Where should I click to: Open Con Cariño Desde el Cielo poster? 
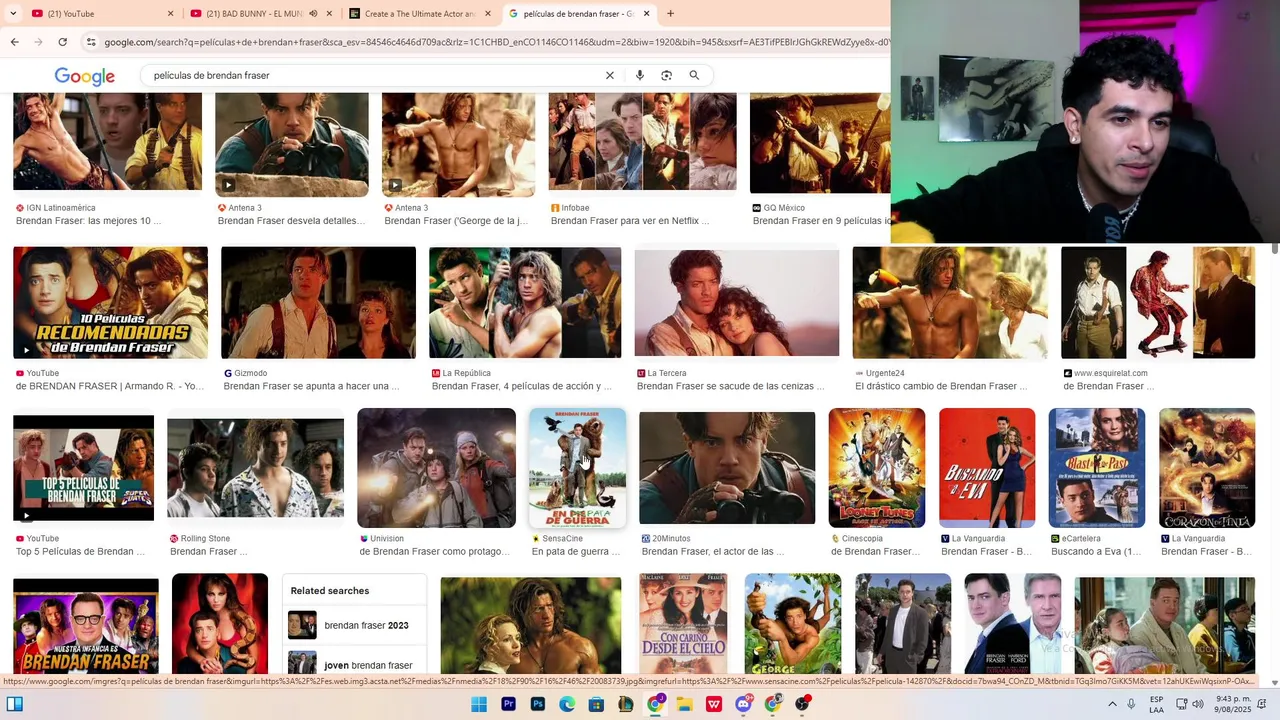(683, 624)
